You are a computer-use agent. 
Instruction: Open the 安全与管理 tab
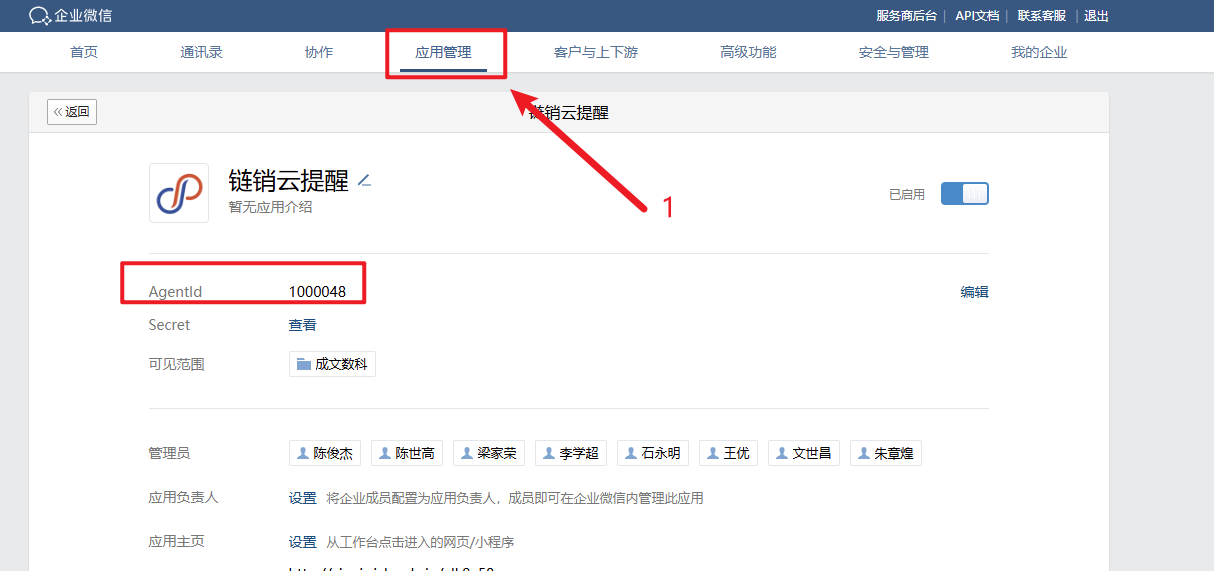click(x=893, y=52)
